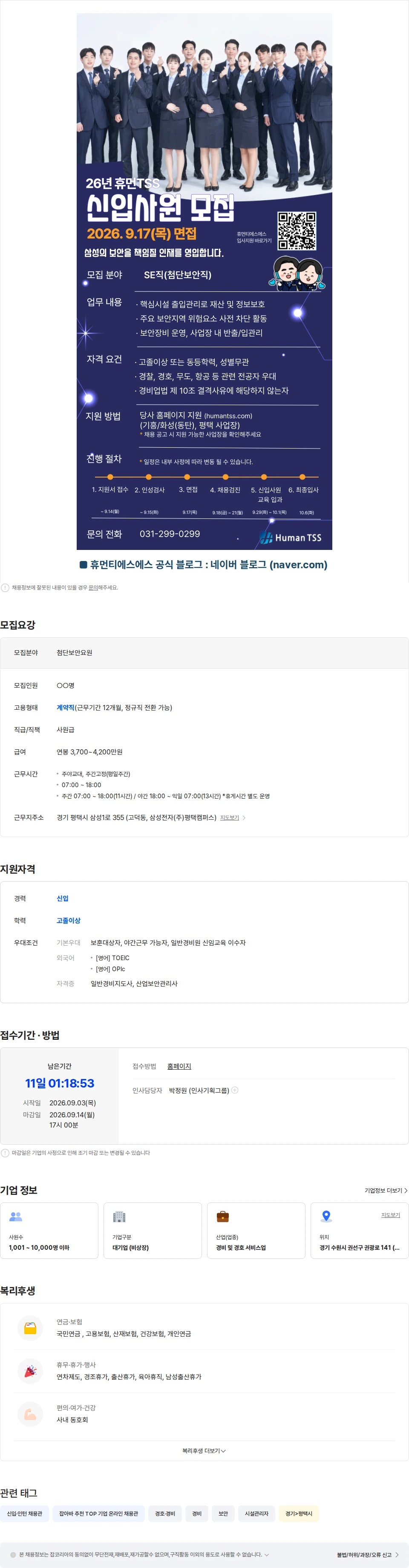Click the 마감일 2026.09.14(월) date
Screen dimensions: 409x1568
72,1114
